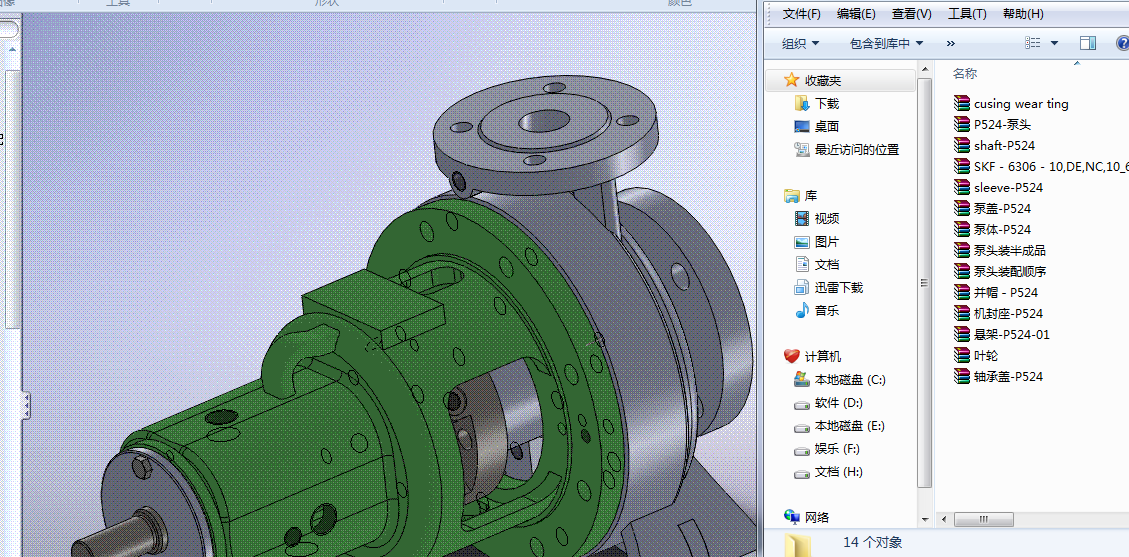Open the 文件(F) menu

pyautogui.click(x=801, y=13)
